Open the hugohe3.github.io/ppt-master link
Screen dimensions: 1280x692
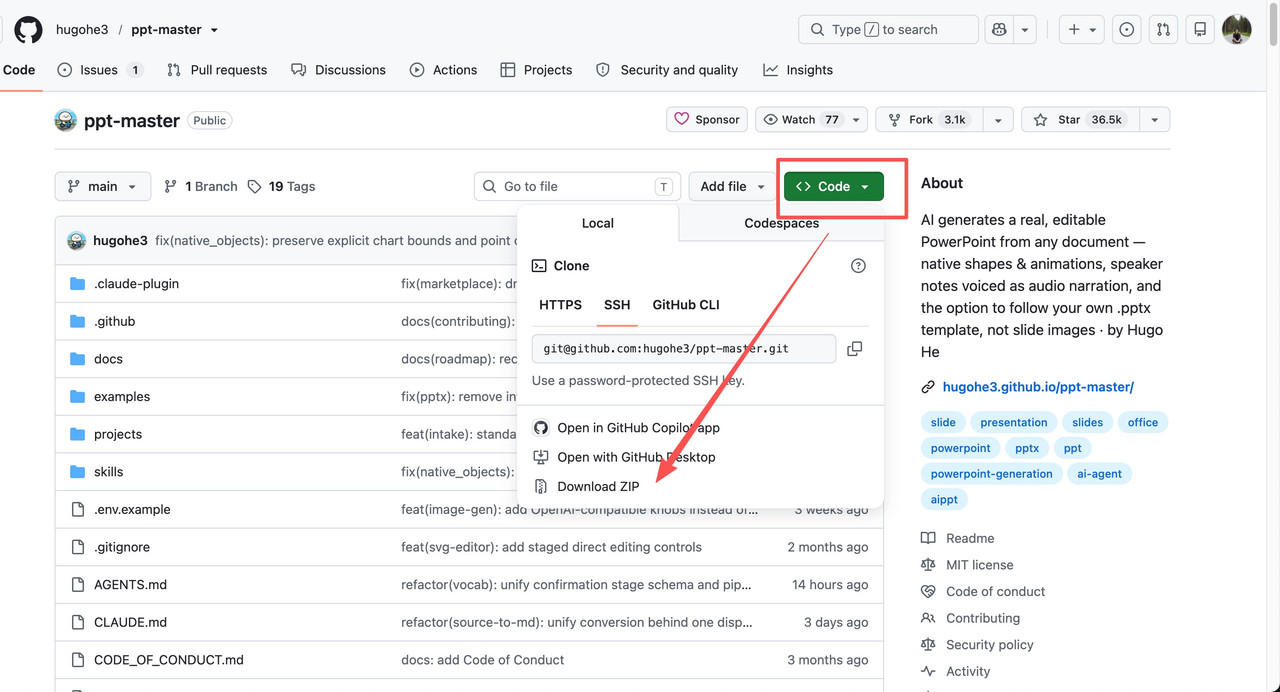(1038, 387)
